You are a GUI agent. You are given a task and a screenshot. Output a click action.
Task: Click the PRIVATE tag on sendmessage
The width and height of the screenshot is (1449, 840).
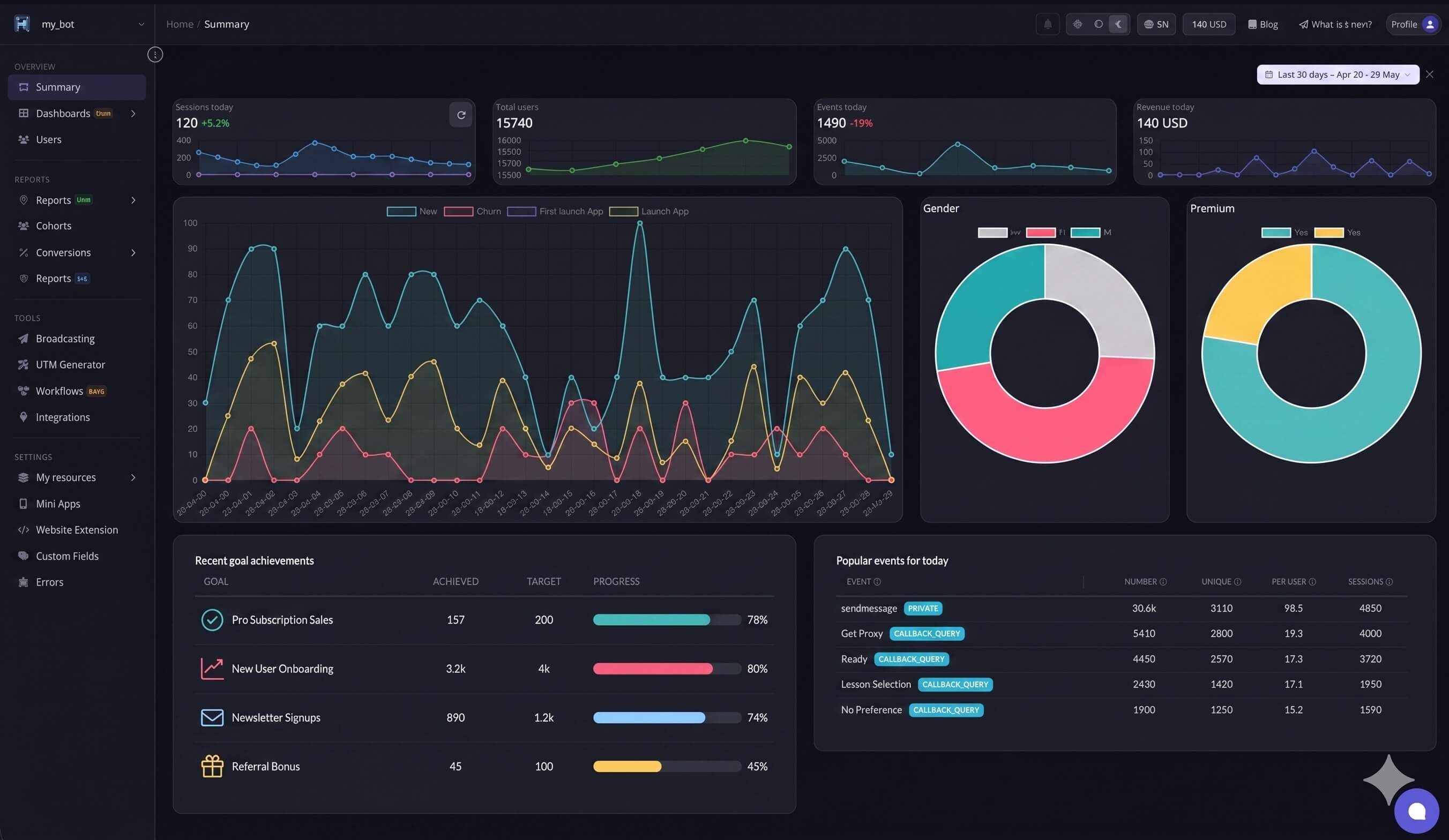[x=923, y=608]
